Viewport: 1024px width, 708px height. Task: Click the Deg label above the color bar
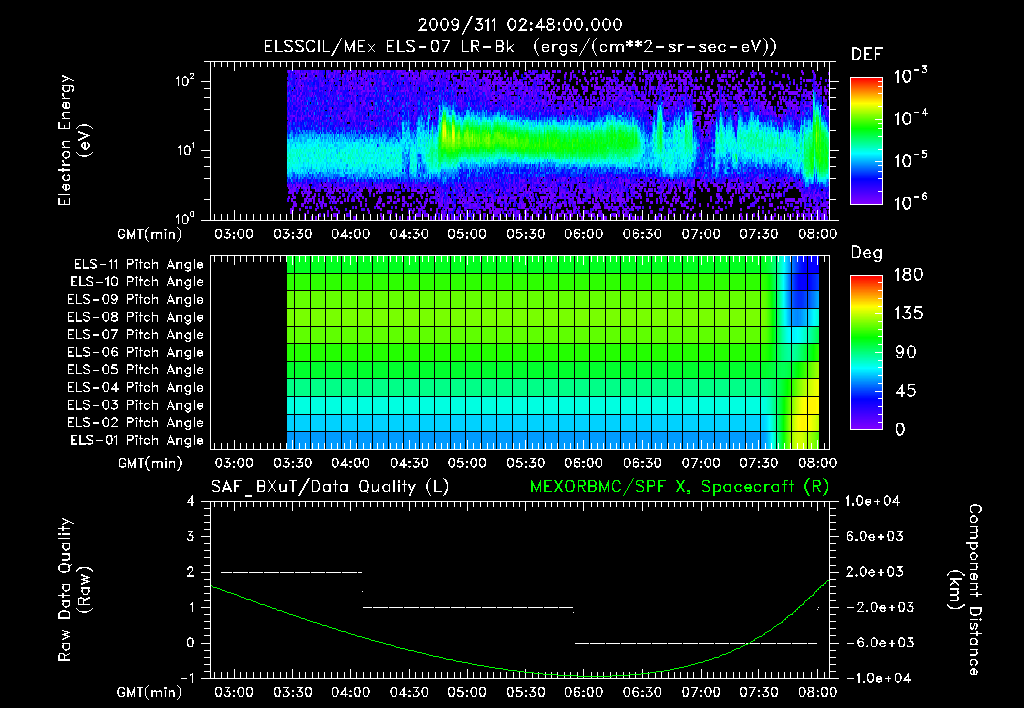click(867, 253)
